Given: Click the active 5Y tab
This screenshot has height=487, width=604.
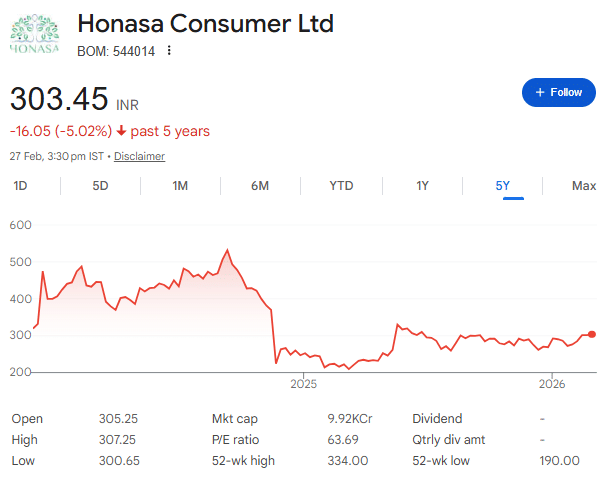Looking at the screenshot, I should click(x=502, y=186).
